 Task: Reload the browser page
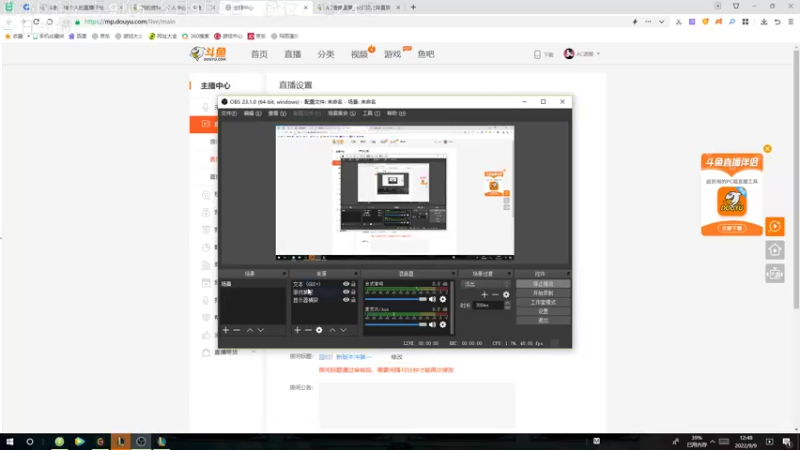36,22
